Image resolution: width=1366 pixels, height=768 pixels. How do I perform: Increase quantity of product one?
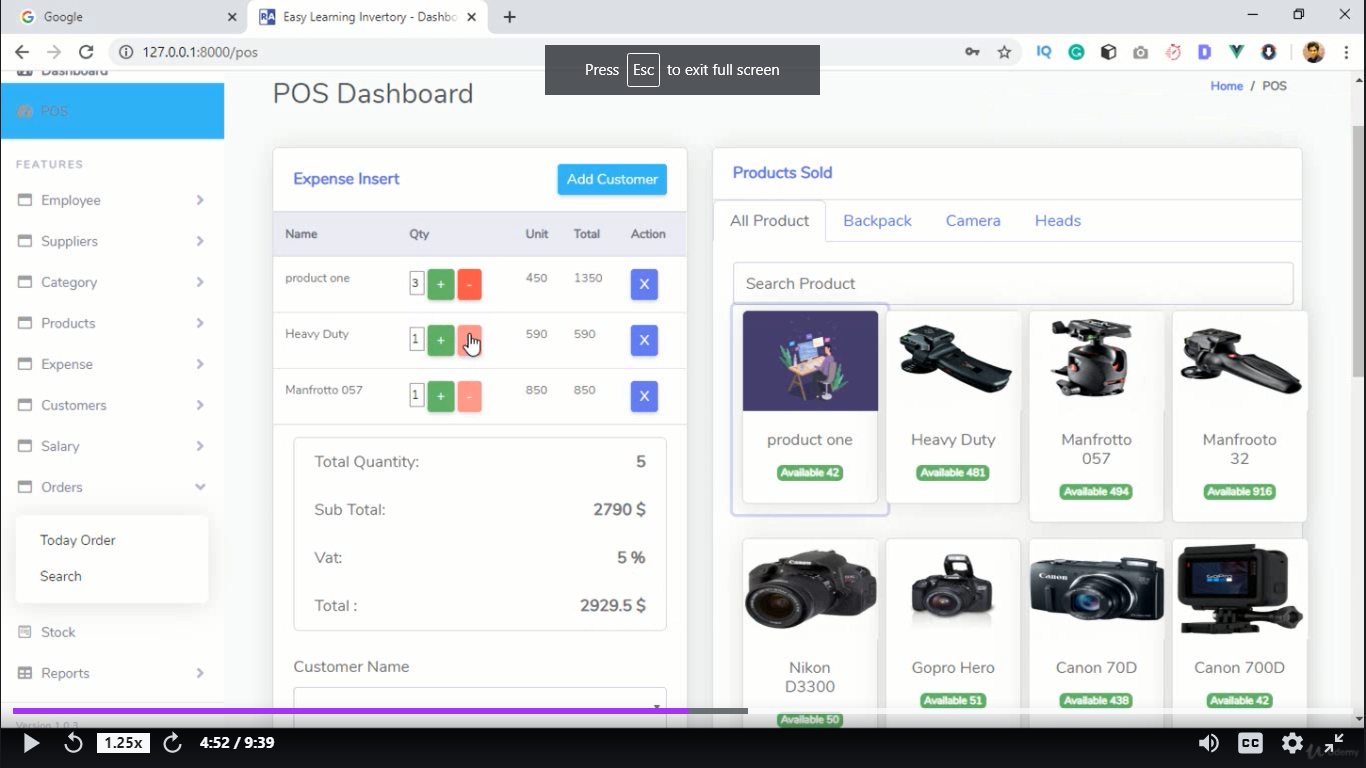click(x=441, y=284)
